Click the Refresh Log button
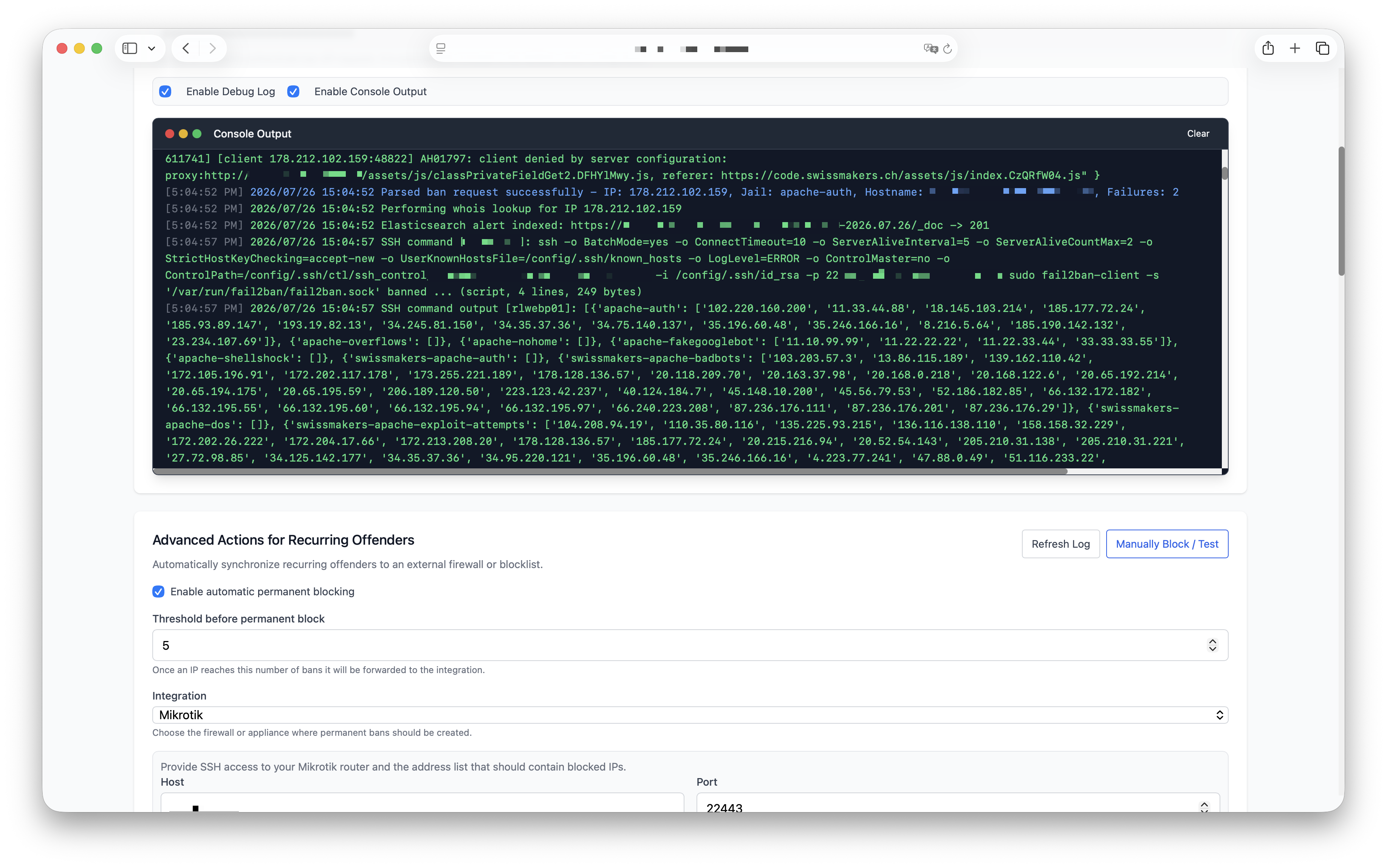Image resolution: width=1387 pixels, height=868 pixels. pyautogui.click(x=1060, y=544)
